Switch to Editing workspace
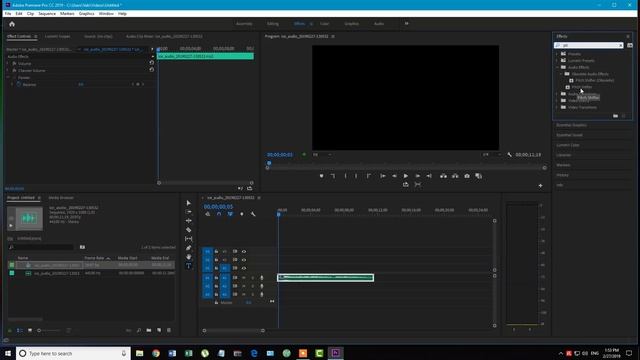This screenshot has width=640, height=360. [x=273, y=24]
